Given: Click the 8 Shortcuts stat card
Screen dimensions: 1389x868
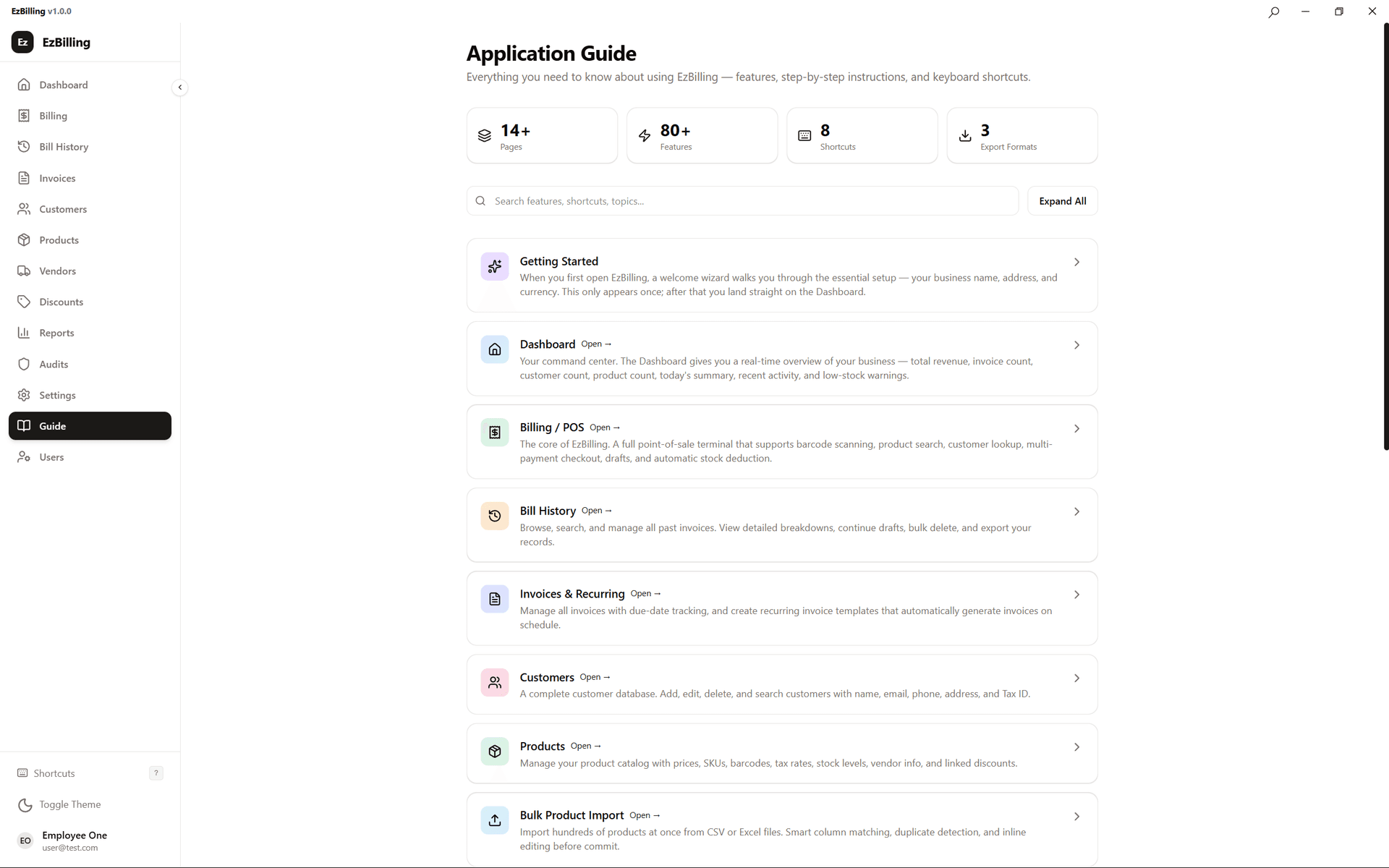Looking at the screenshot, I should point(862,135).
